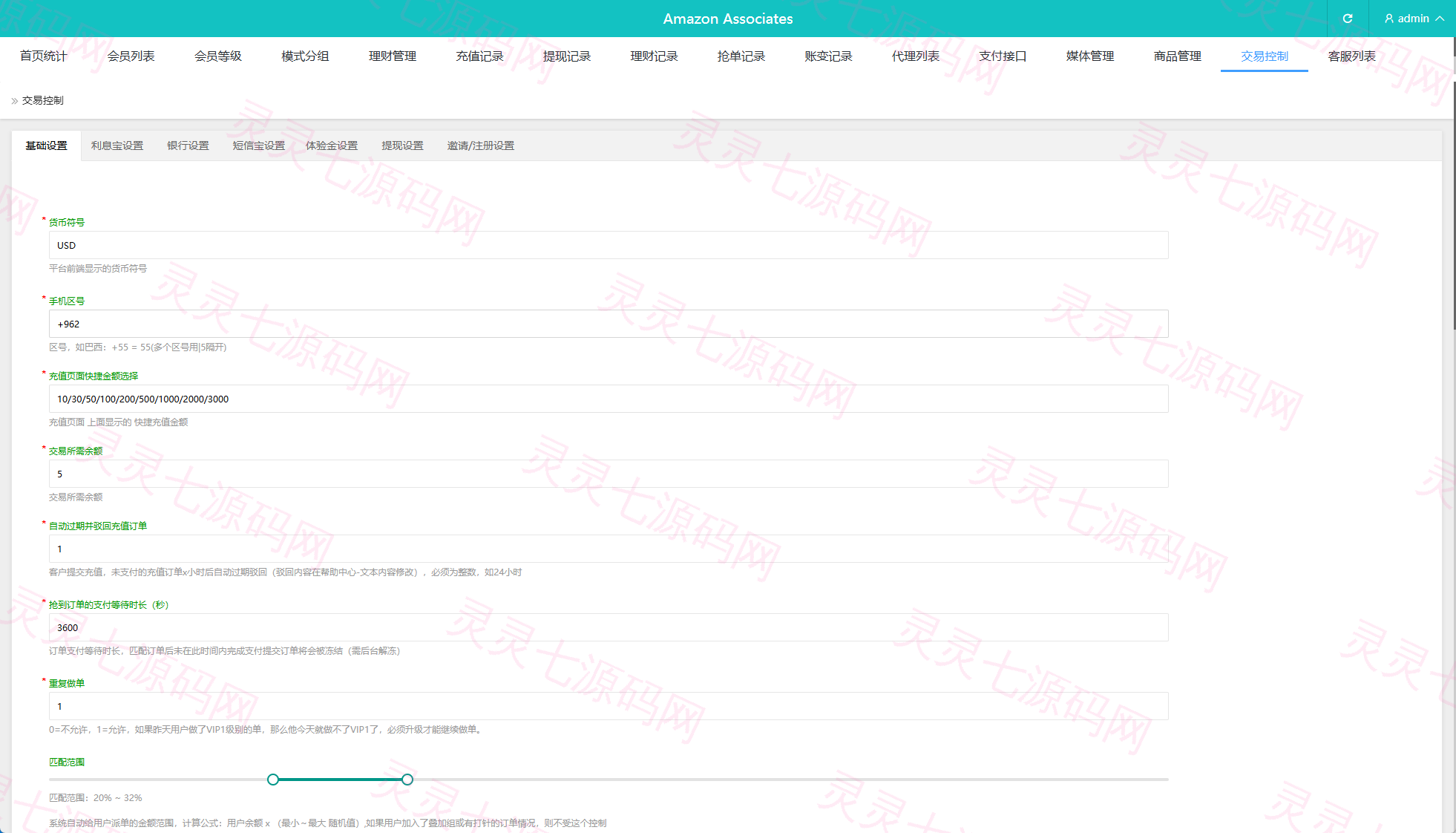
Task: Focus the 重复做单 input field
Action: (609, 706)
